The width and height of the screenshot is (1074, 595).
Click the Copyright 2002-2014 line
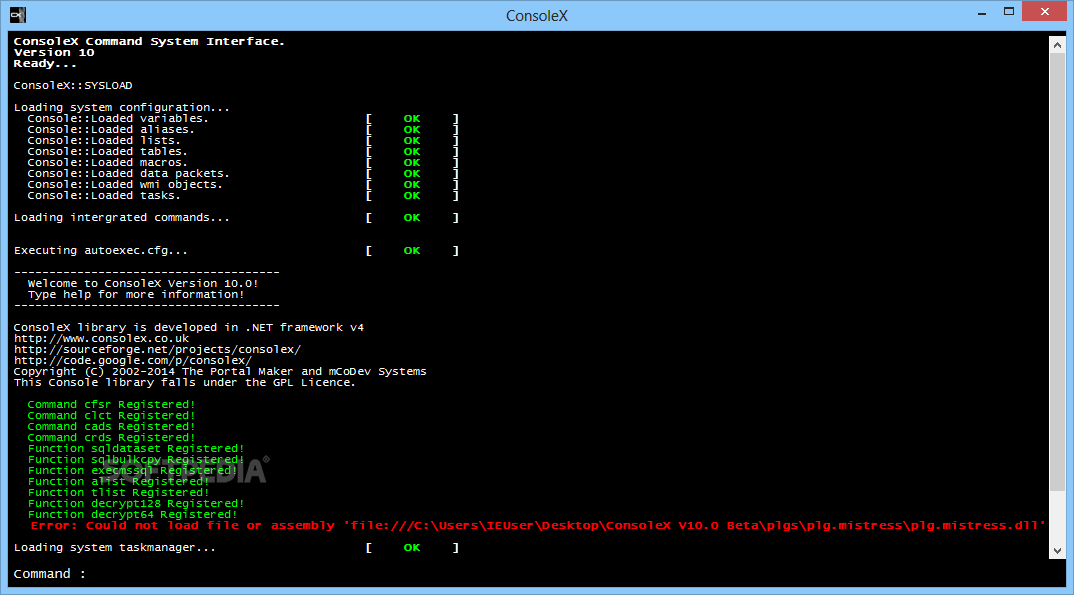(x=220, y=371)
